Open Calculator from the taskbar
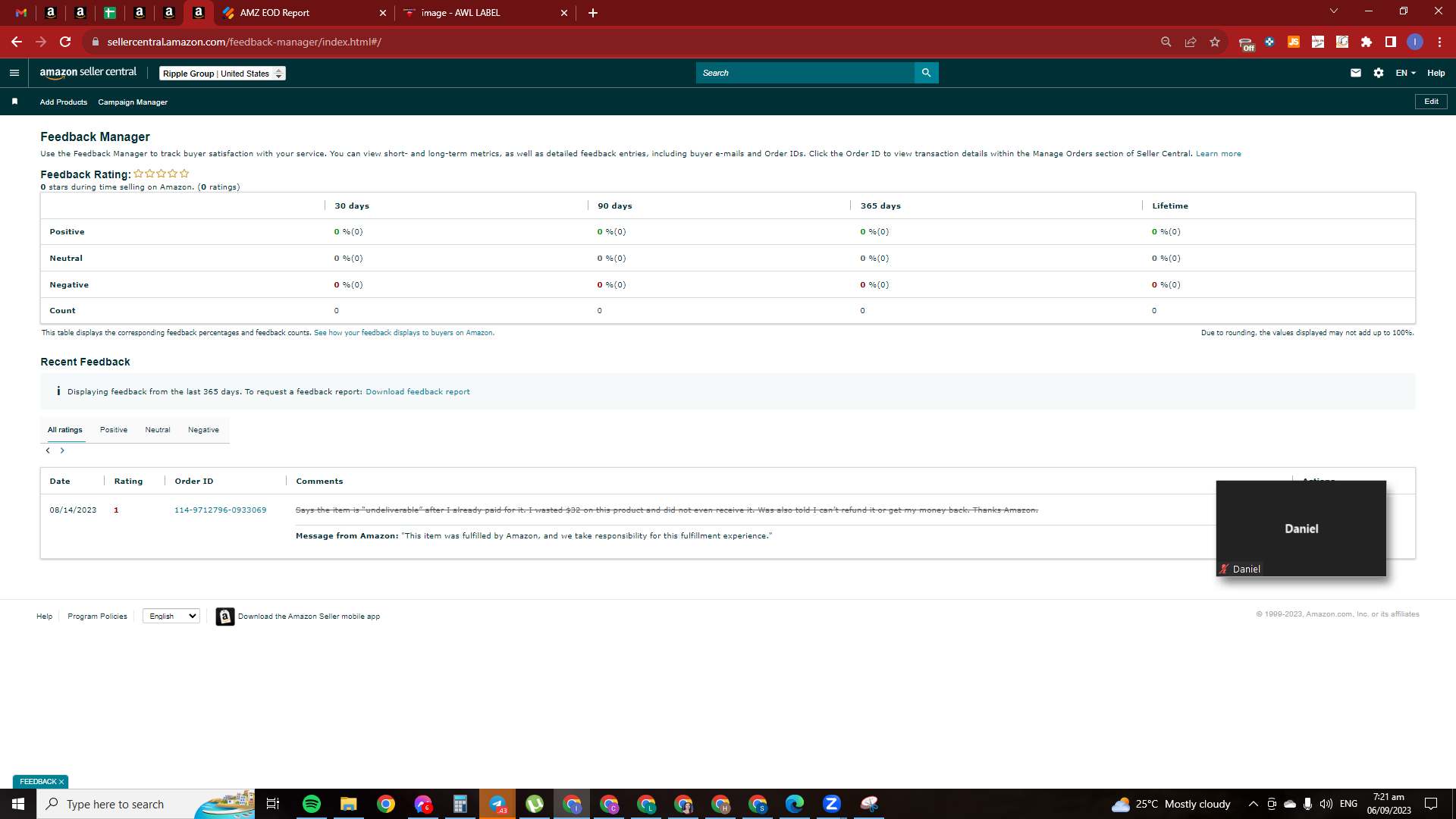The image size is (1456, 819). coord(460,804)
